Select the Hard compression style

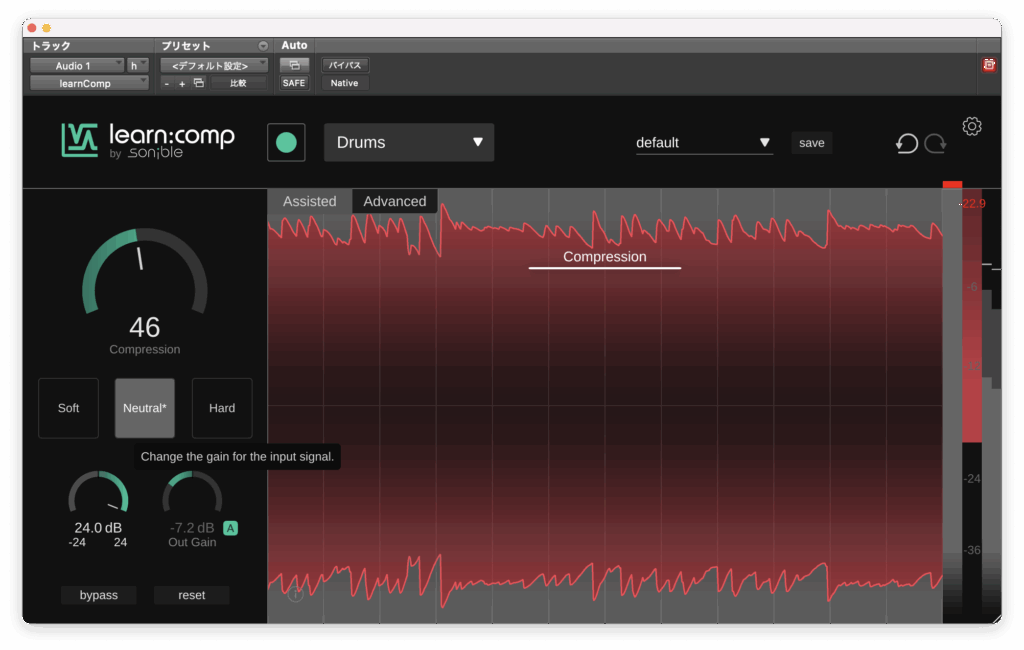coord(222,408)
